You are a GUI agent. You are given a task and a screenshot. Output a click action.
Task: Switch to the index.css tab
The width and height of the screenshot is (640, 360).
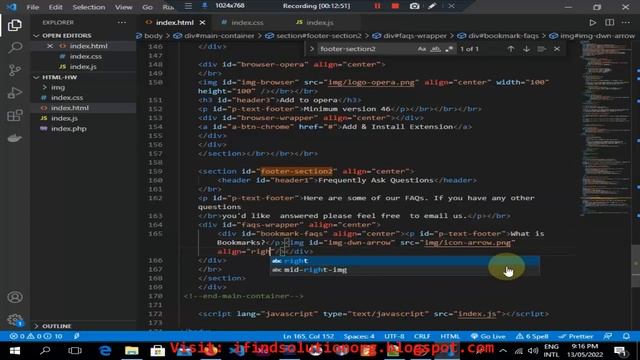(247, 22)
